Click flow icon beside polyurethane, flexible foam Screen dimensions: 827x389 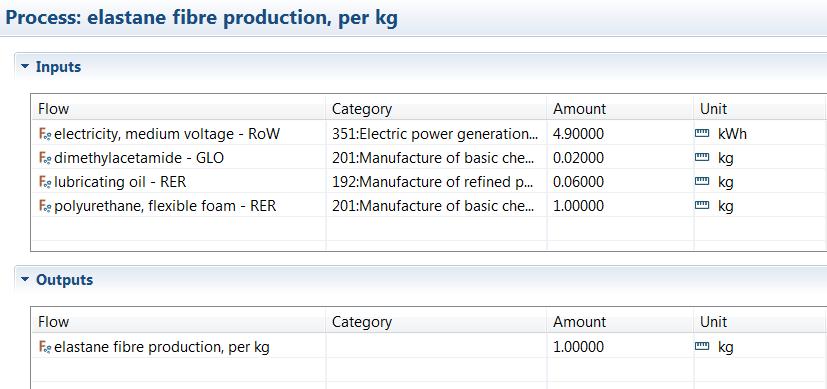pyautogui.click(x=45, y=206)
